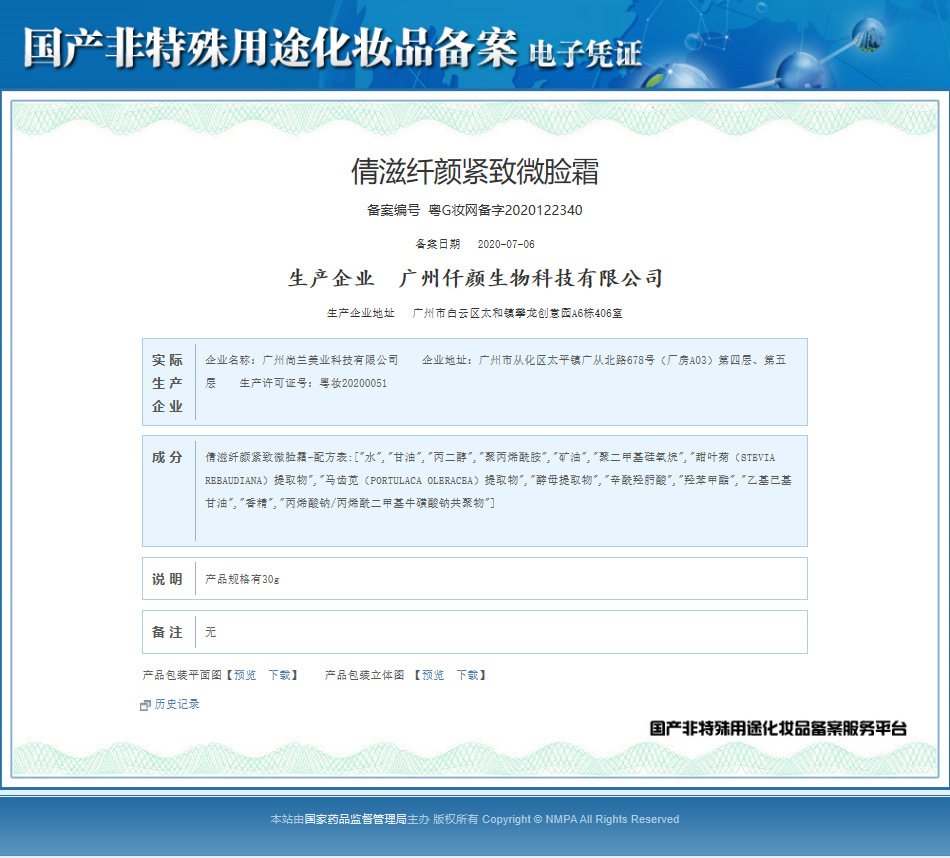Image resolution: width=950 pixels, height=858 pixels.
Task: Preview the 产品包装立体图 image
Action: [x=433, y=675]
